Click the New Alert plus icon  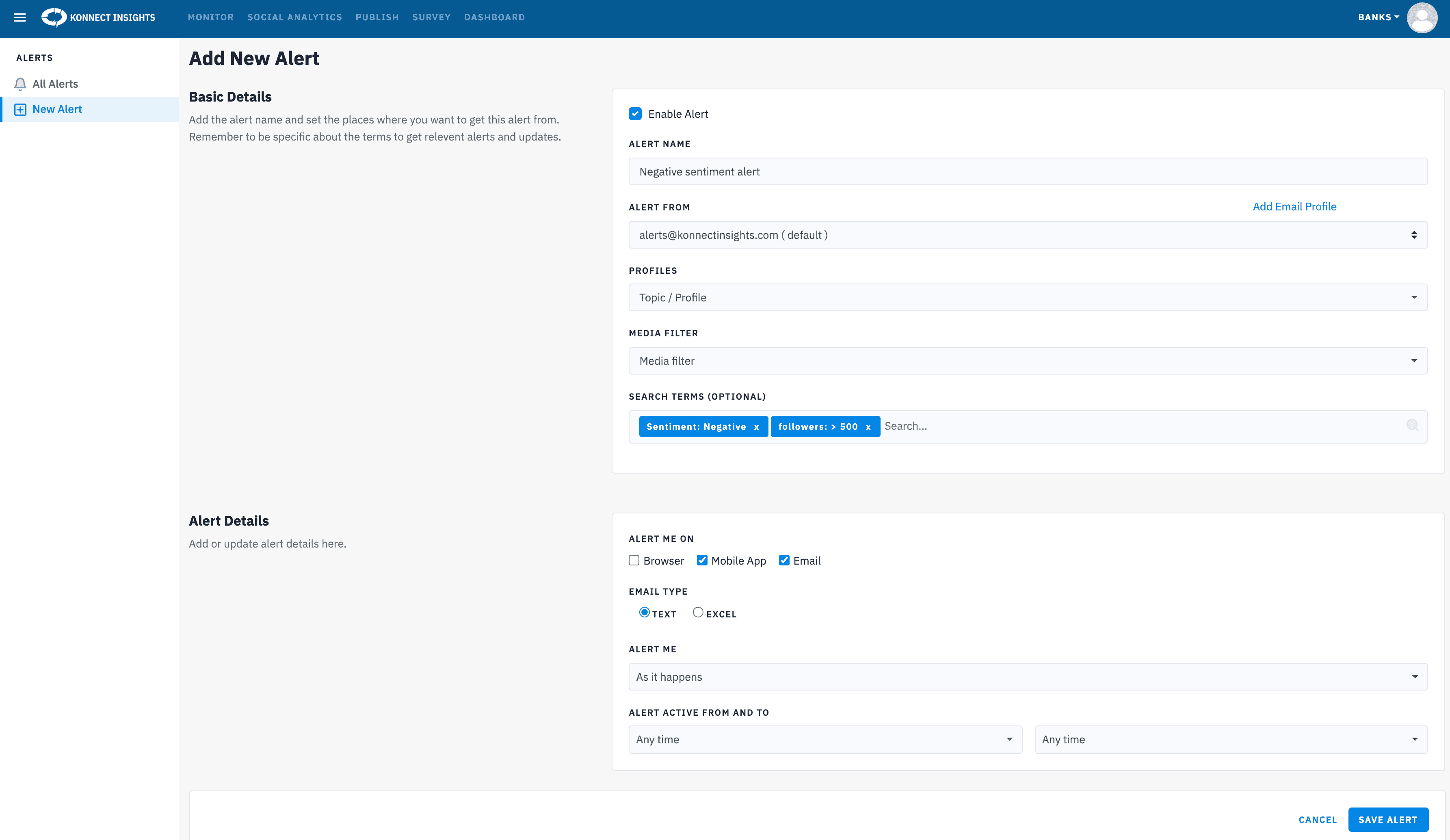point(21,109)
